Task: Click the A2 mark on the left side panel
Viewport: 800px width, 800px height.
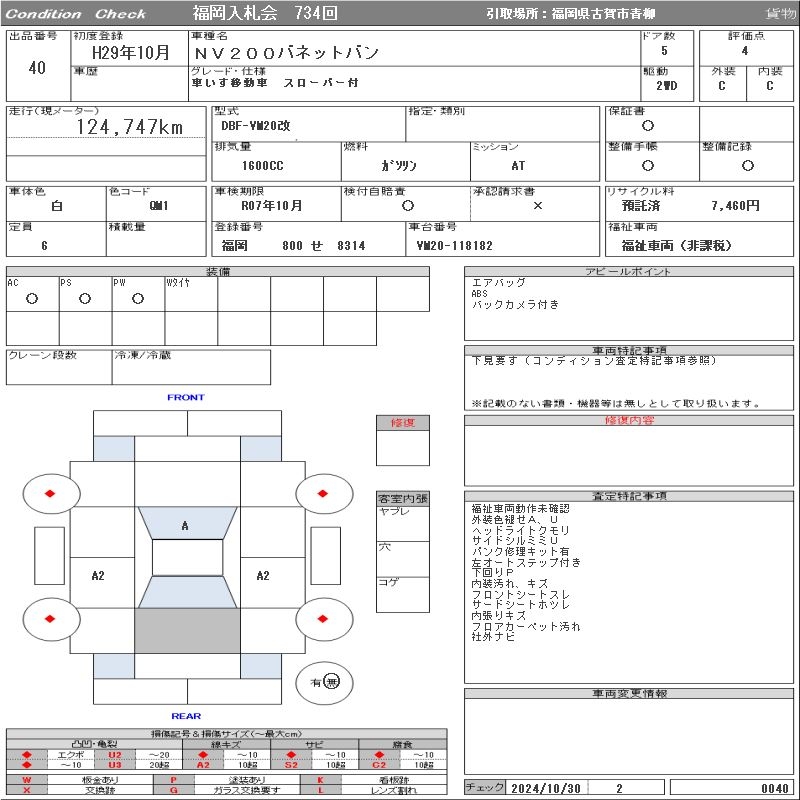Action: pyautogui.click(x=98, y=576)
